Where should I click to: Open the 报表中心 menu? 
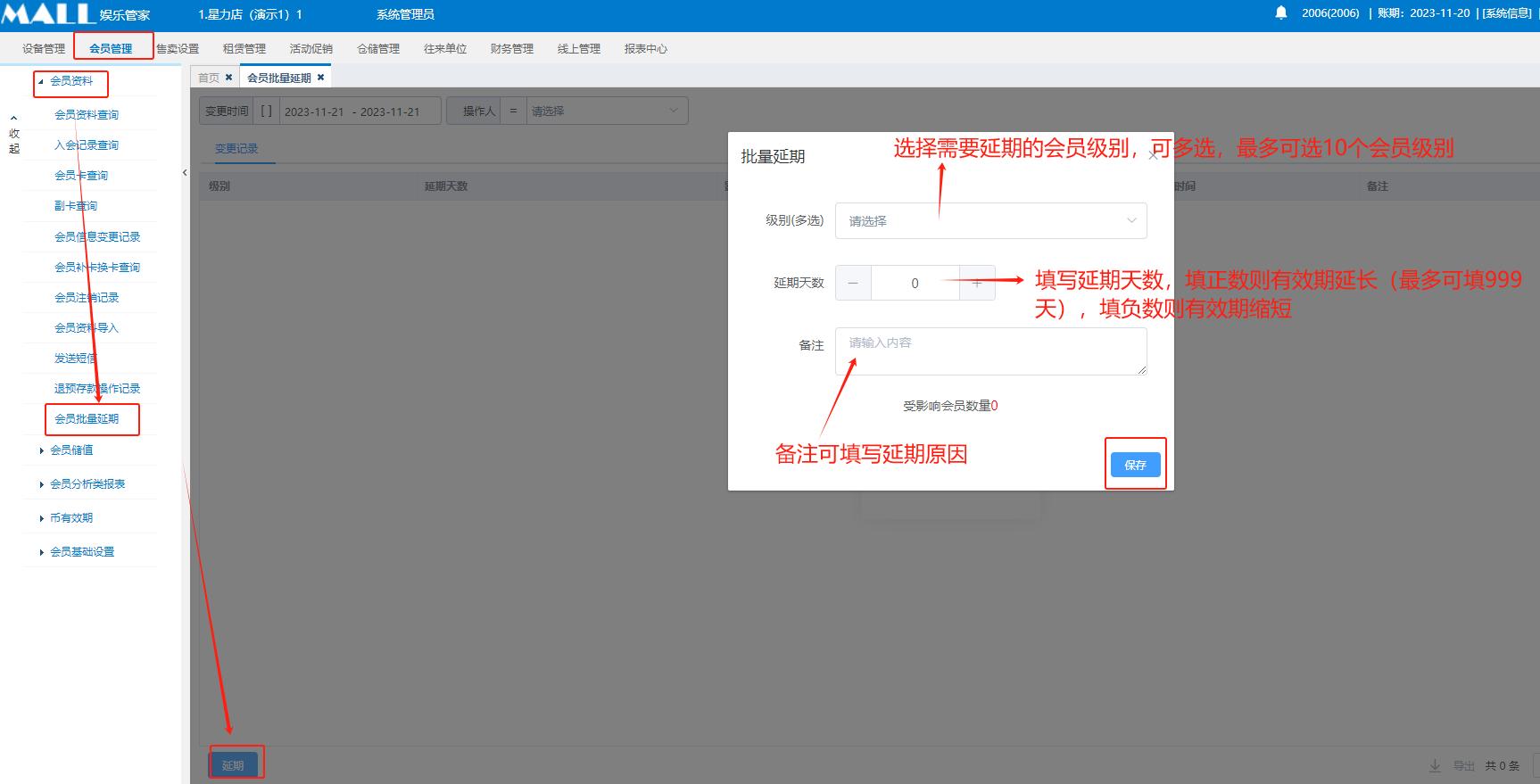646,49
